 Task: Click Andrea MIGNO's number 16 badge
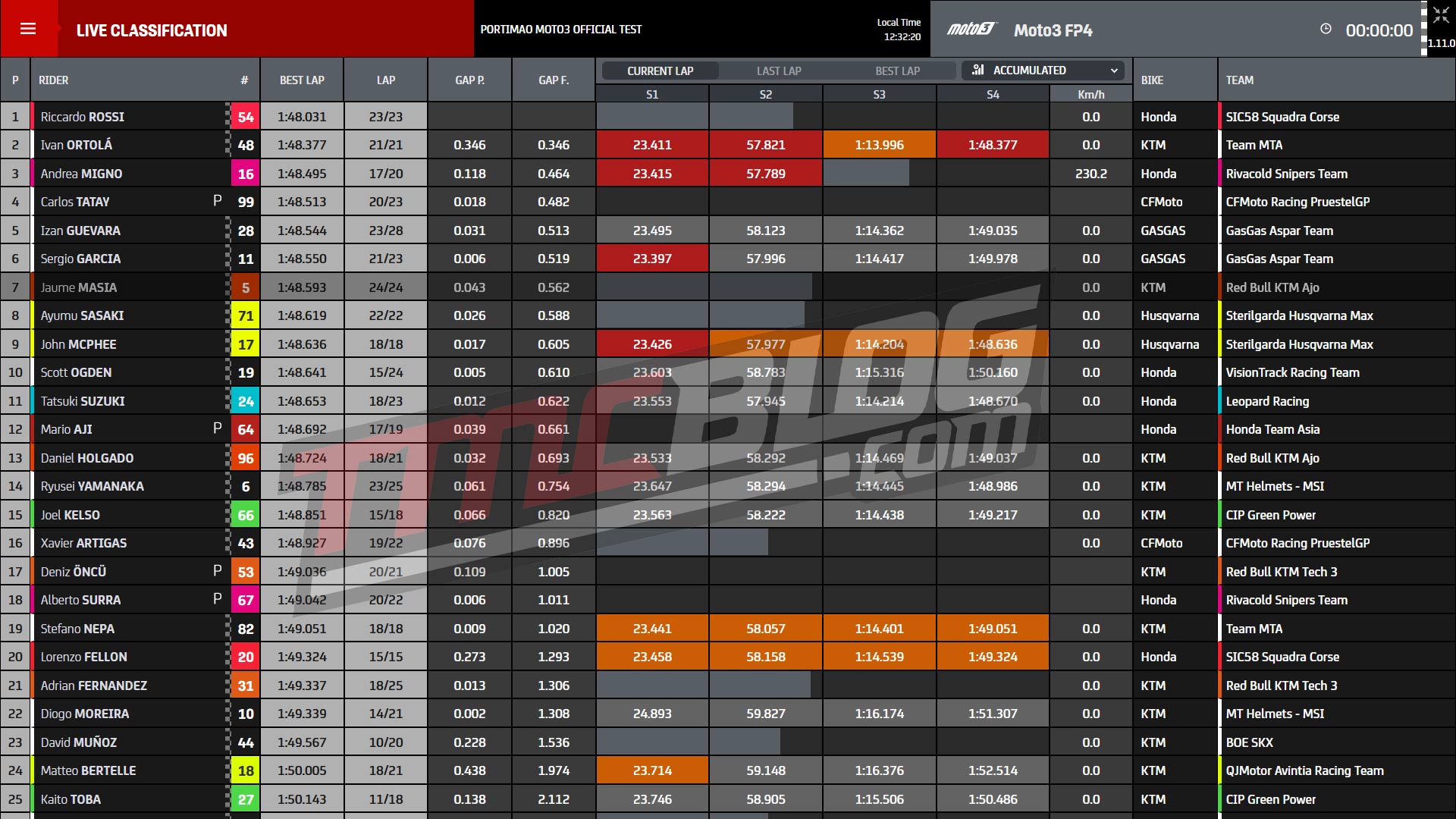pyautogui.click(x=245, y=174)
